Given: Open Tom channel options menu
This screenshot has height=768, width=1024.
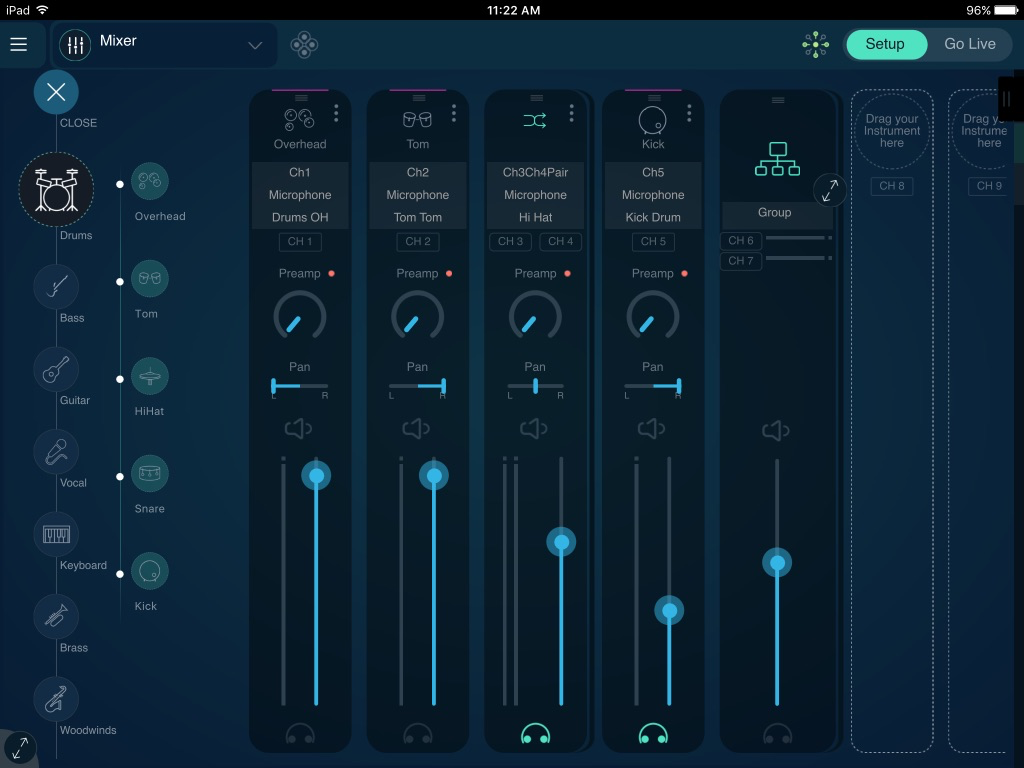Looking at the screenshot, I should point(454,114).
